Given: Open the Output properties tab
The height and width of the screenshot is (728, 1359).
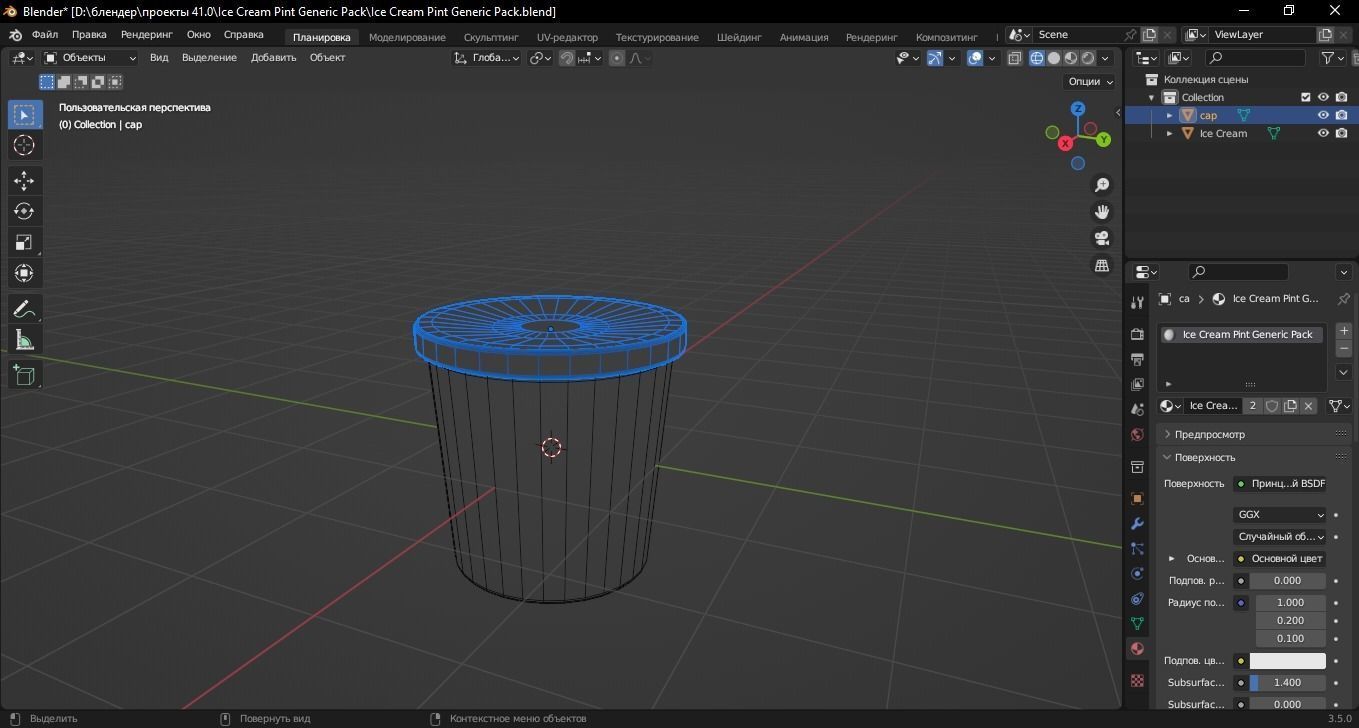Looking at the screenshot, I should (x=1137, y=359).
